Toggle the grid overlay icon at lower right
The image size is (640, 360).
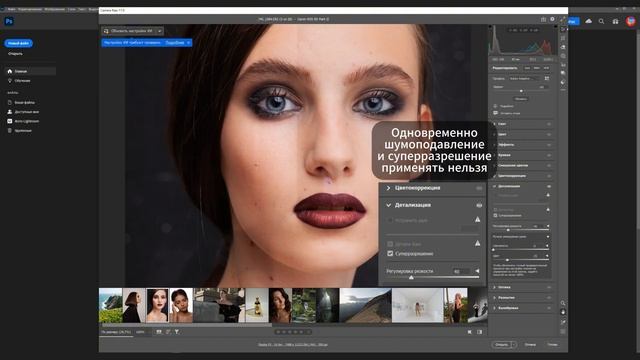pos(563,331)
